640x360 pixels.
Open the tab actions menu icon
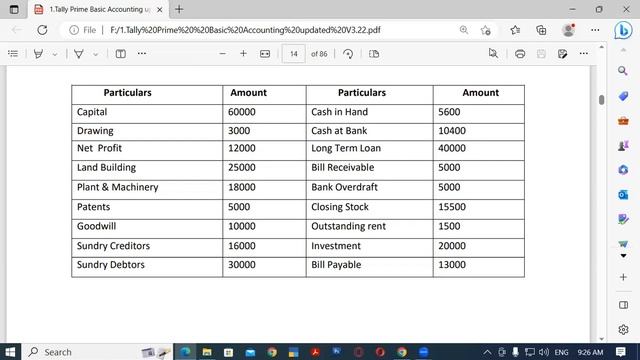click(14, 9)
